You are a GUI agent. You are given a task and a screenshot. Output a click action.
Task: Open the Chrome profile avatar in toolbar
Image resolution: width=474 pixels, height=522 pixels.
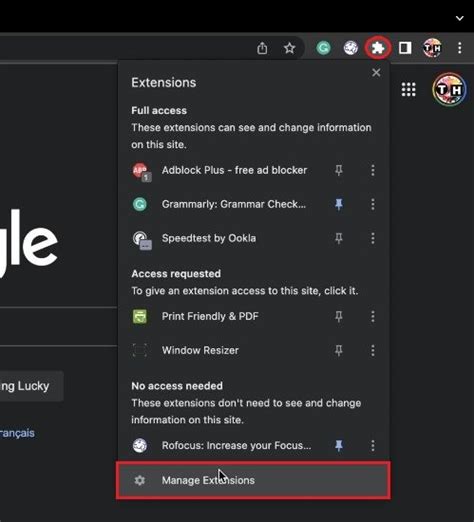432,48
